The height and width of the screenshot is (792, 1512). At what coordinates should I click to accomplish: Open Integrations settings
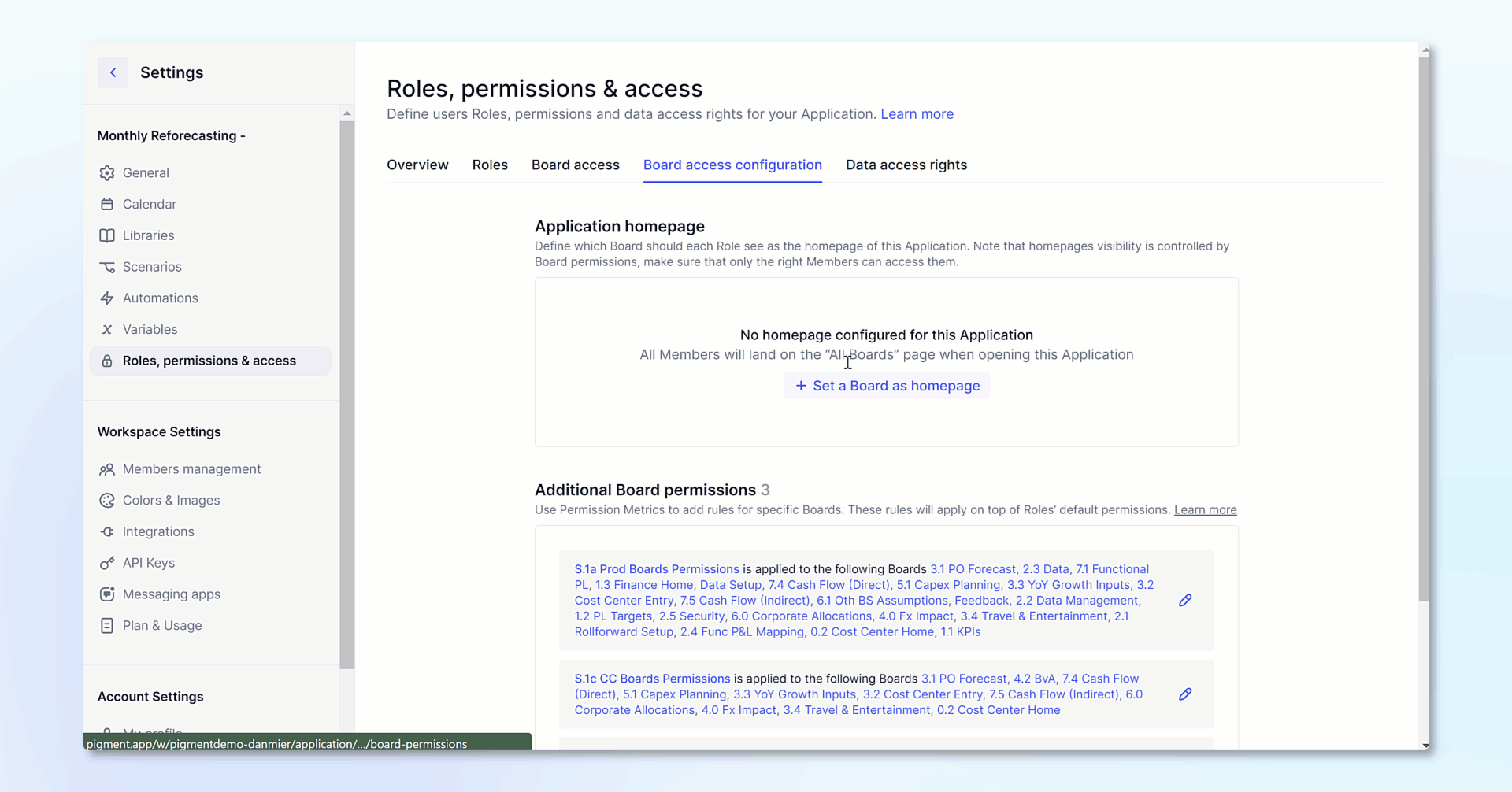pos(210,532)
